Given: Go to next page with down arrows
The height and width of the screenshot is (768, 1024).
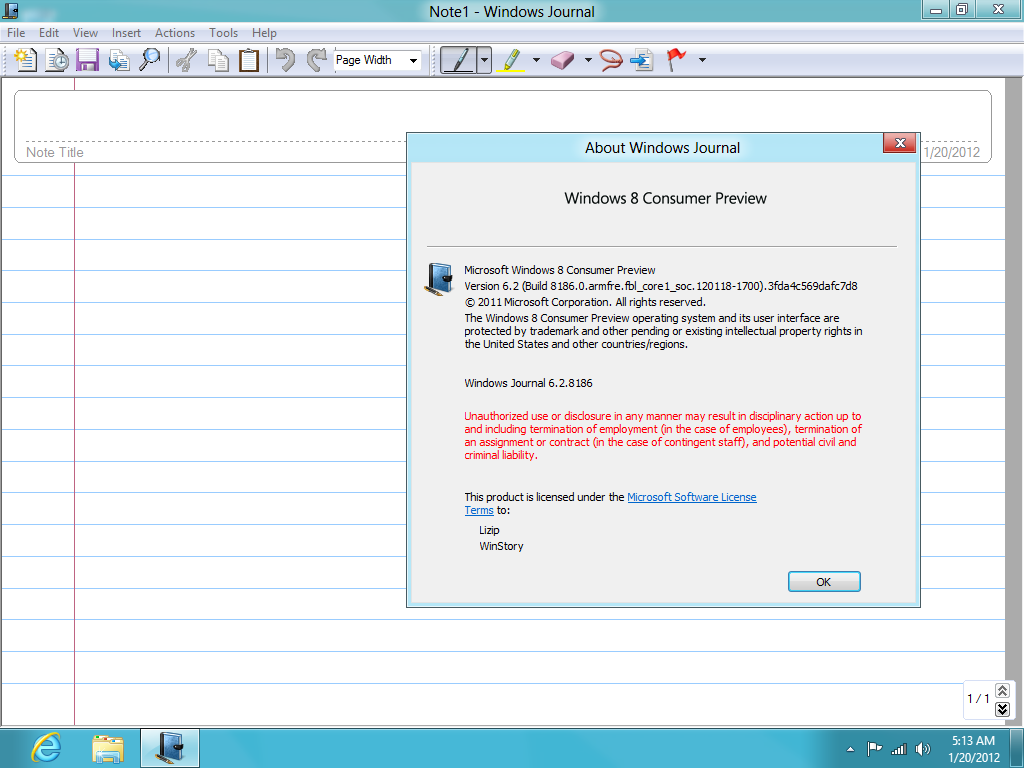Looking at the screenshot, I should point(1002,709).
